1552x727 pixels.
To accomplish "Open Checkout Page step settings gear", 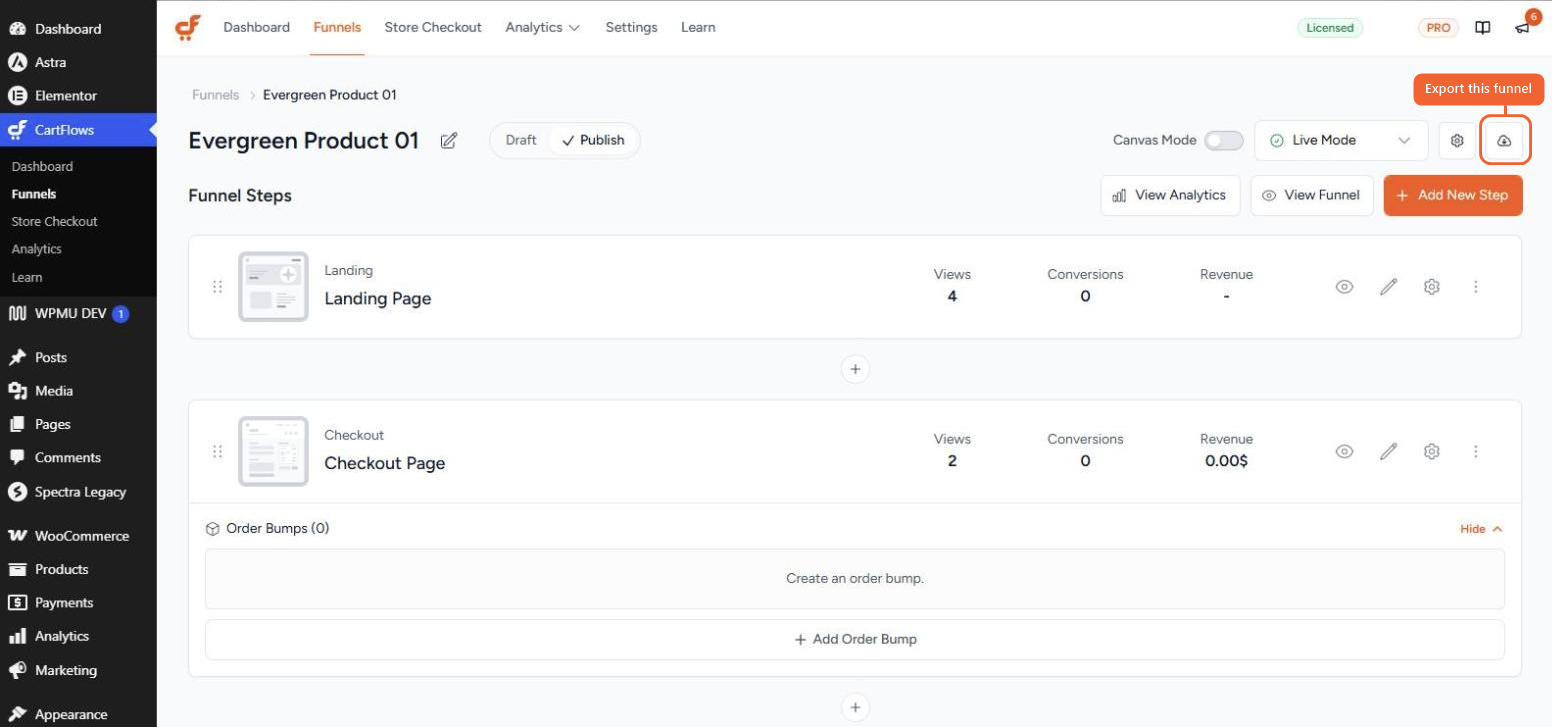I will click(x=1431, y=452).
